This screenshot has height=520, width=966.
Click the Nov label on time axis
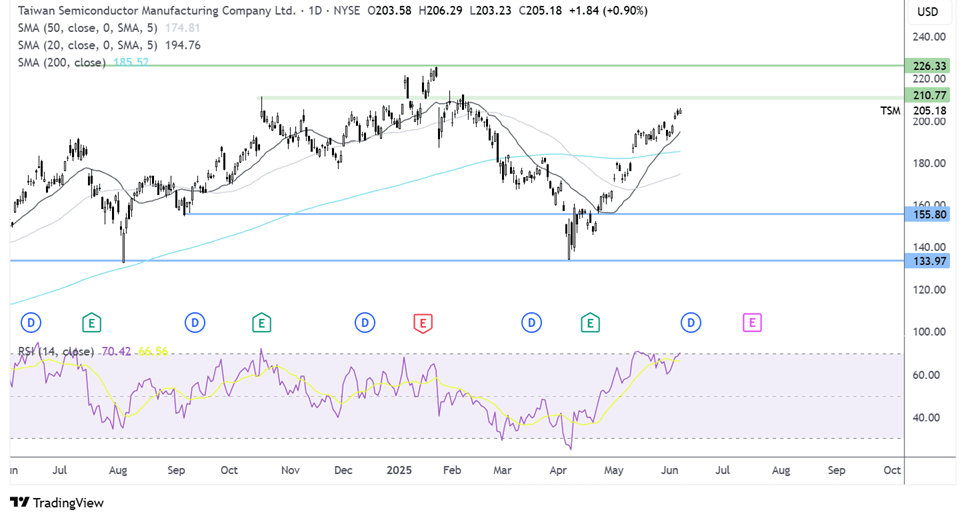pyautogui.click(x=290, y=470)
